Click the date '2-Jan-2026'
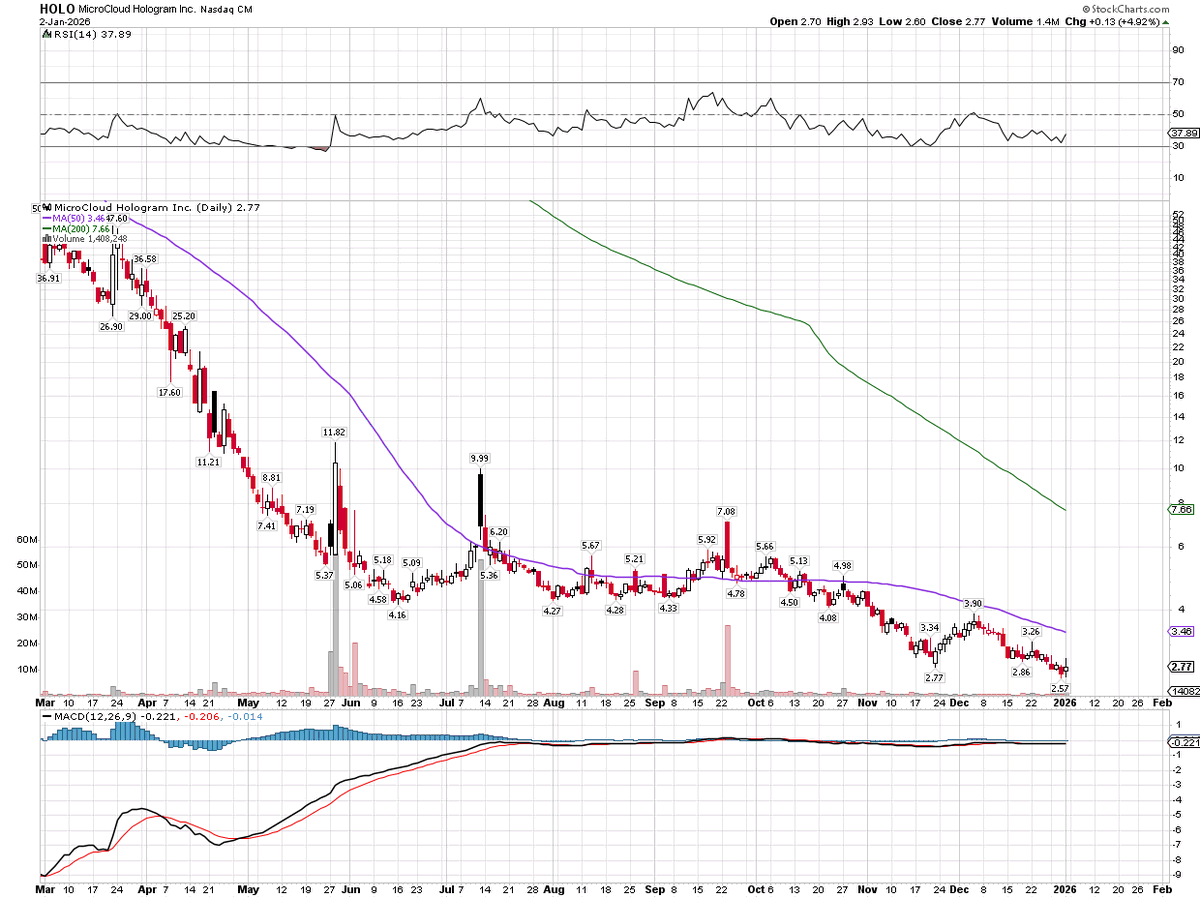 64,20
